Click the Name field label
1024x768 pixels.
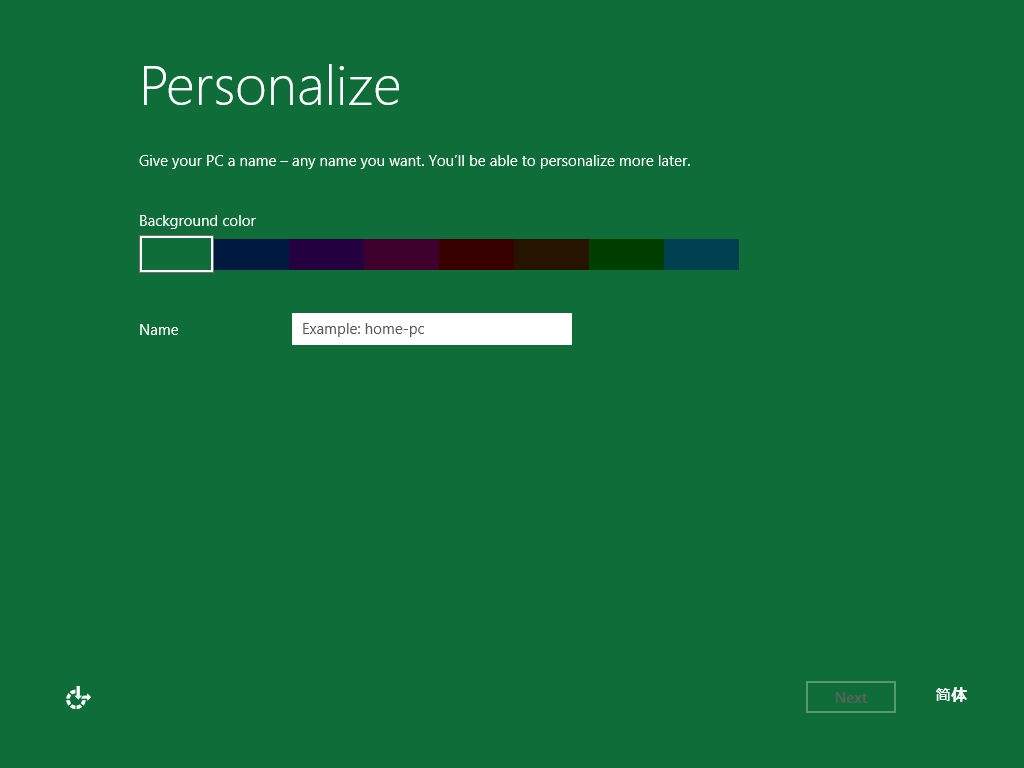[159, 329]
